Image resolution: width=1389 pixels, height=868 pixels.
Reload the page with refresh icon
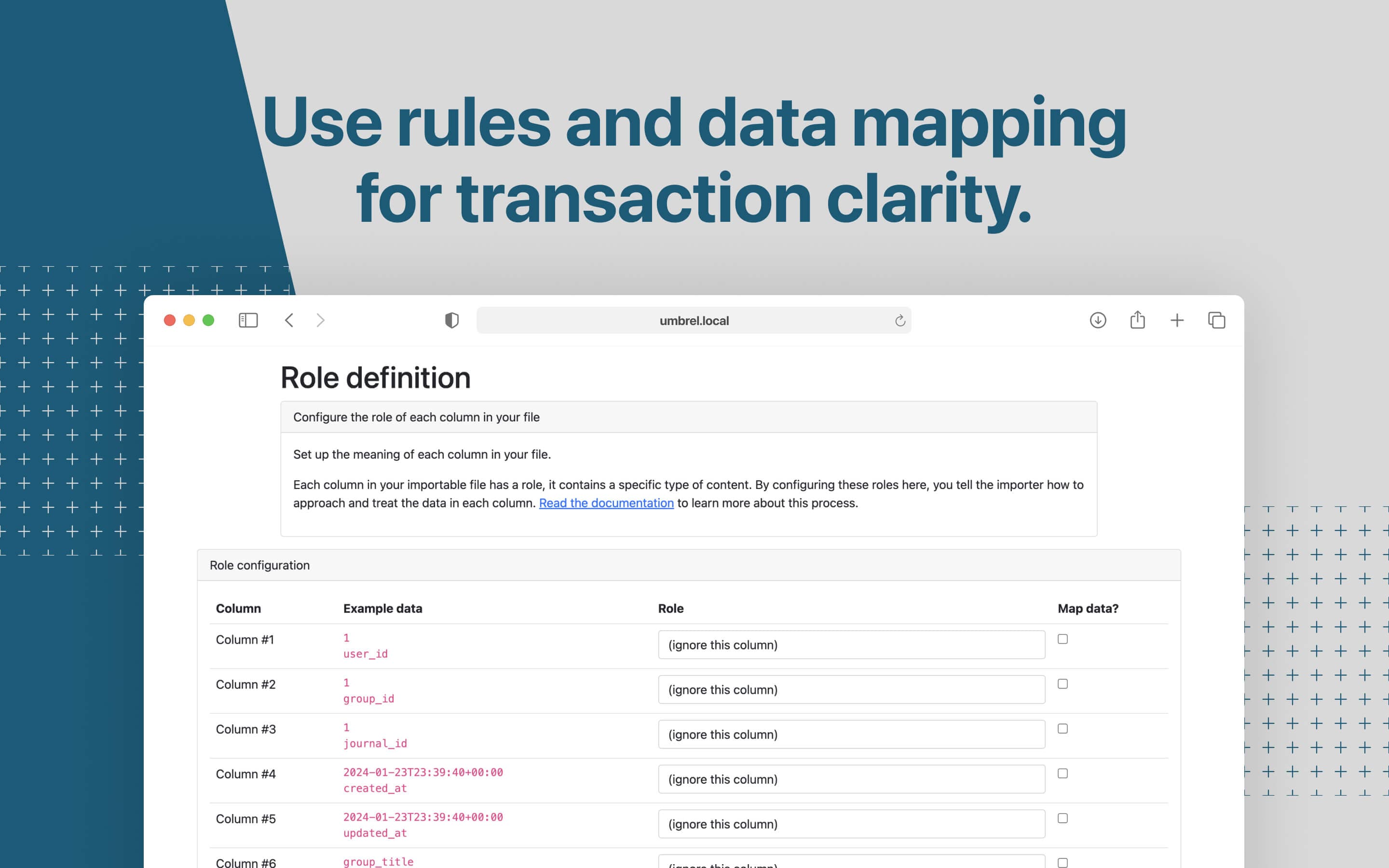899,321
